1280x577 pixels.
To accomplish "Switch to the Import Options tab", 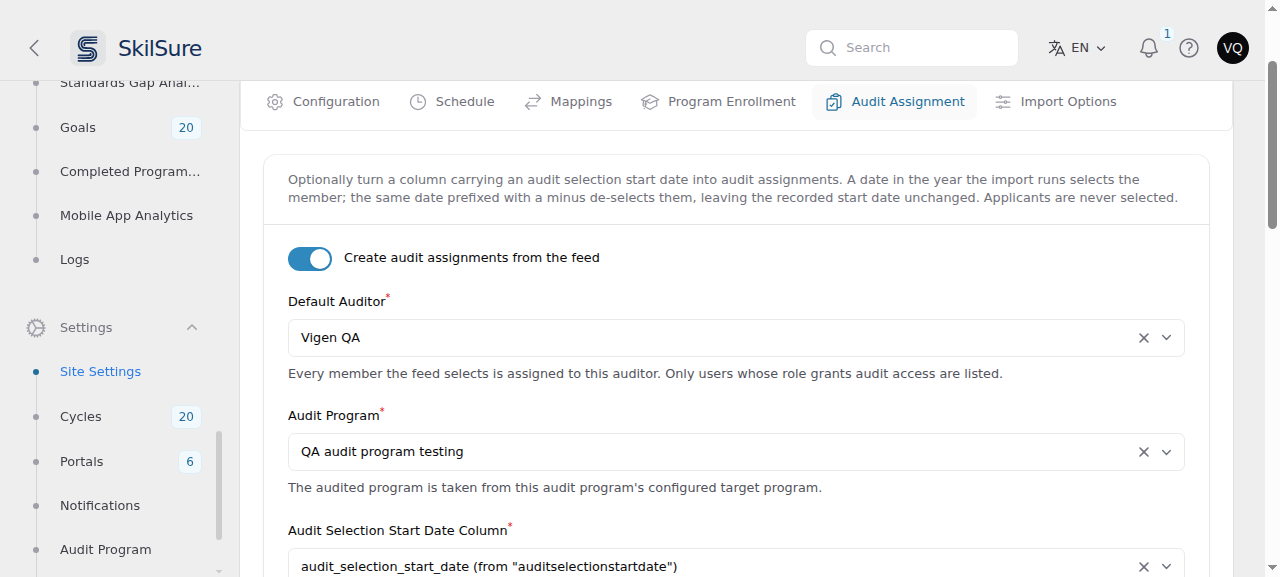I will pos(1055,102).
